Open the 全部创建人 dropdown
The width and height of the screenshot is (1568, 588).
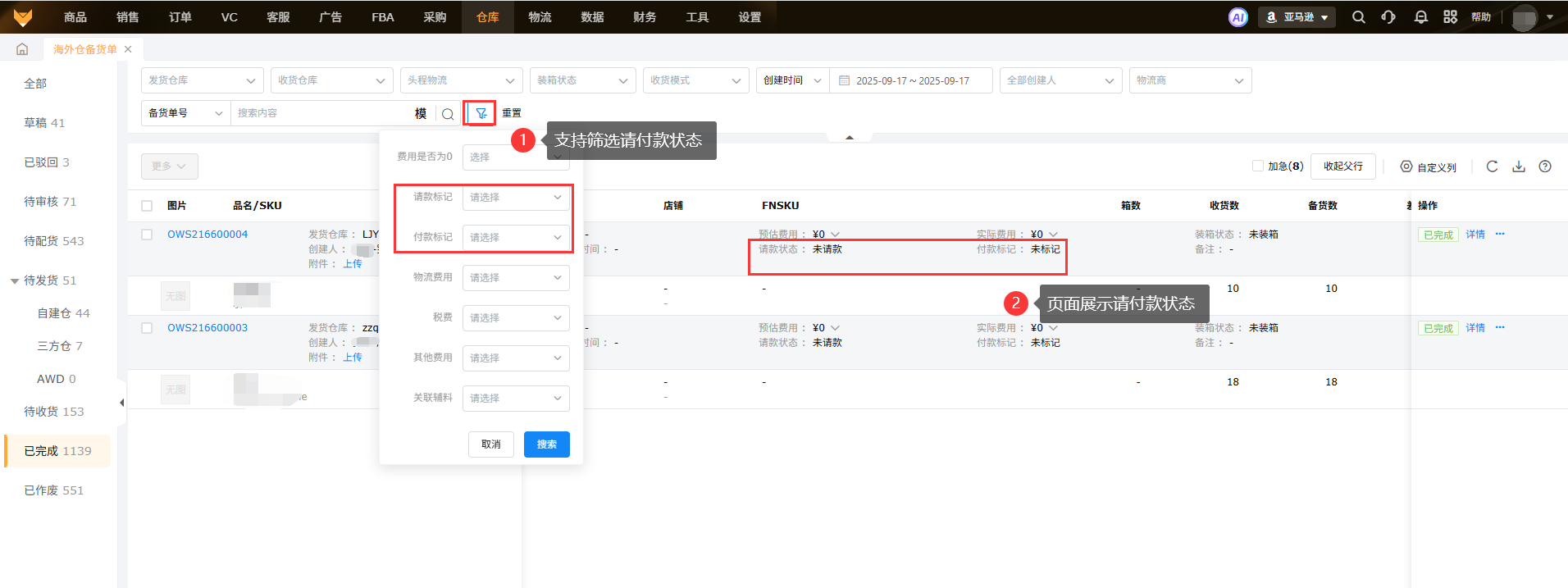pyautogui.click(x=1060, y=80)
